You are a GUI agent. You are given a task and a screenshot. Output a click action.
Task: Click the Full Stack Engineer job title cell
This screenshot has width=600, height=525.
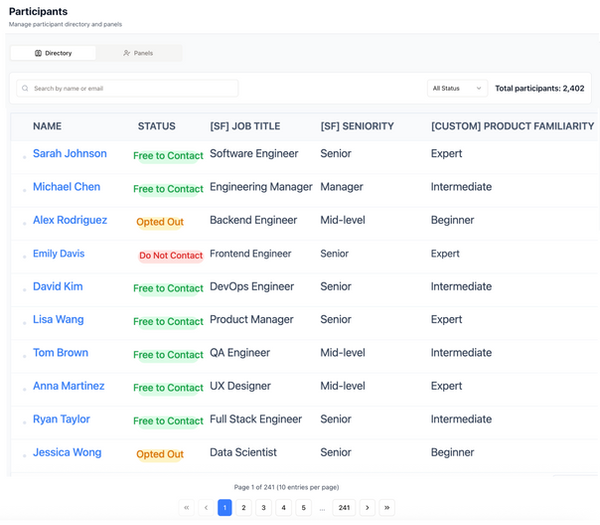[256, 419]
